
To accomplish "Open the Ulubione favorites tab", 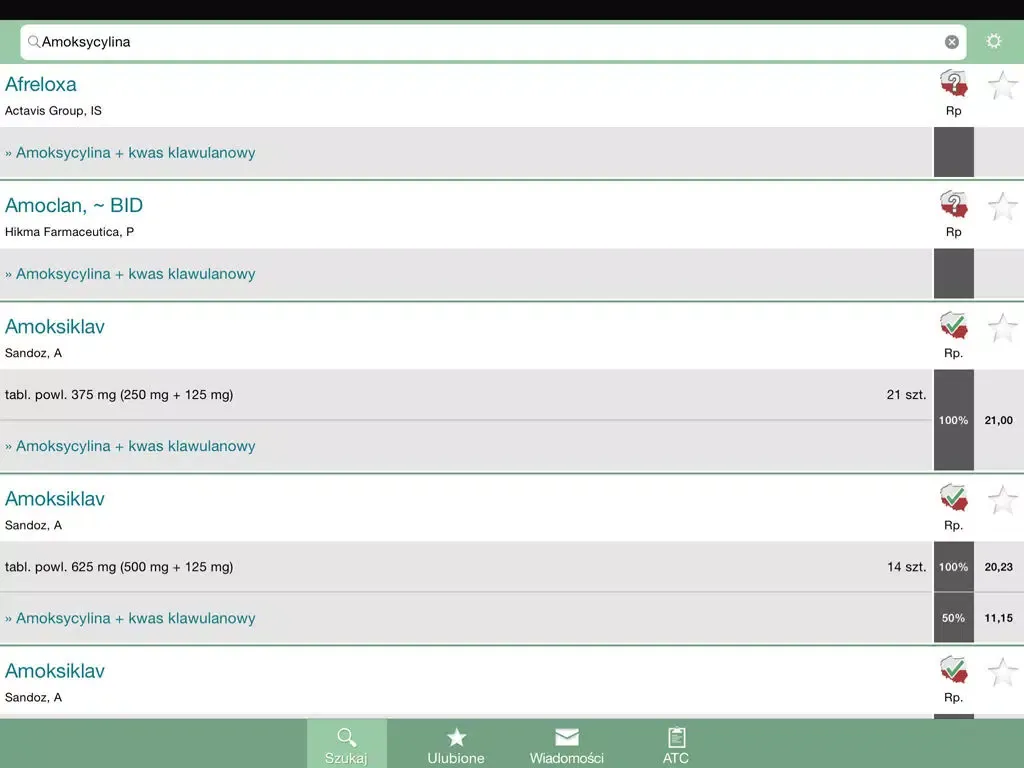I will (456, 744).
